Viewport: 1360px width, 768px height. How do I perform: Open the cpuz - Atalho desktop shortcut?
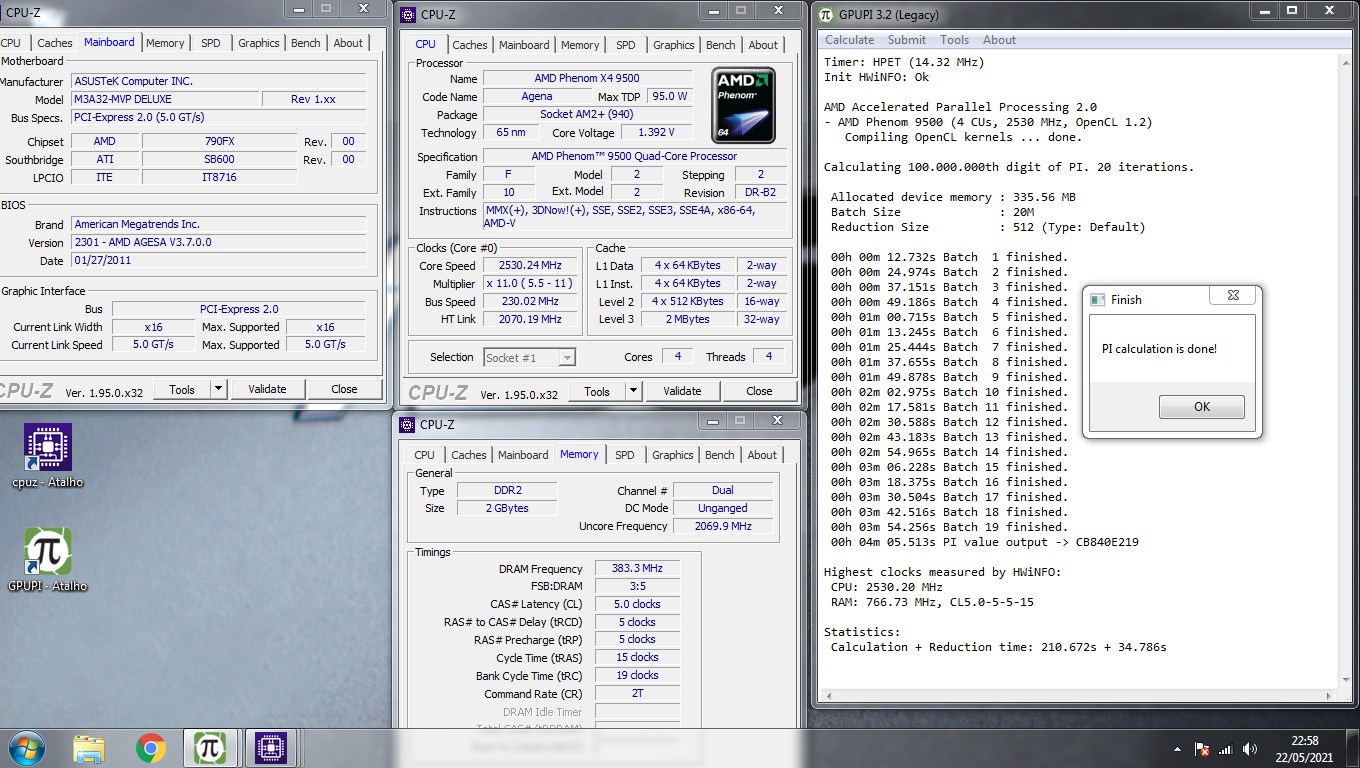[47, 456]
